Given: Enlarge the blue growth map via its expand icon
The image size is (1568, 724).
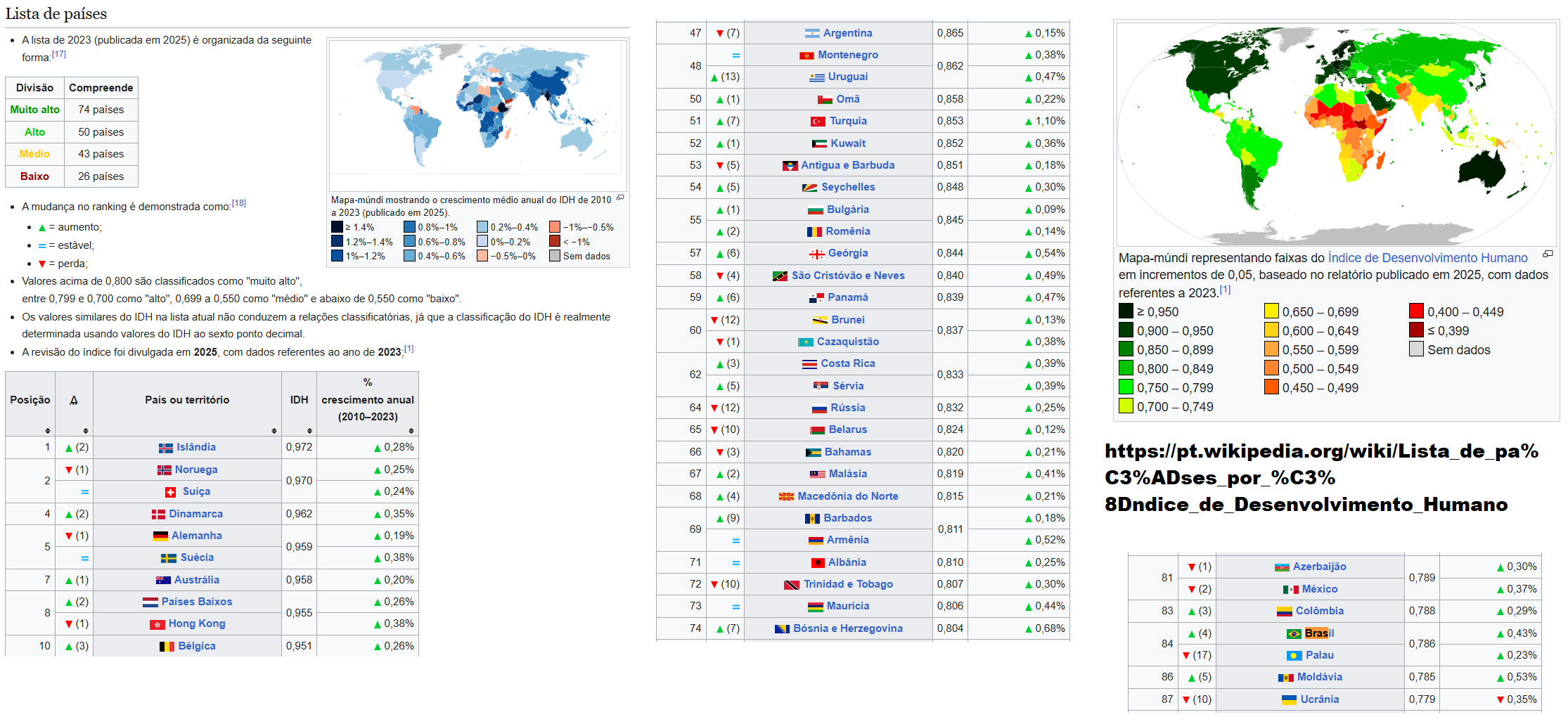Looking at the screenshot, I should pos(620,198).
